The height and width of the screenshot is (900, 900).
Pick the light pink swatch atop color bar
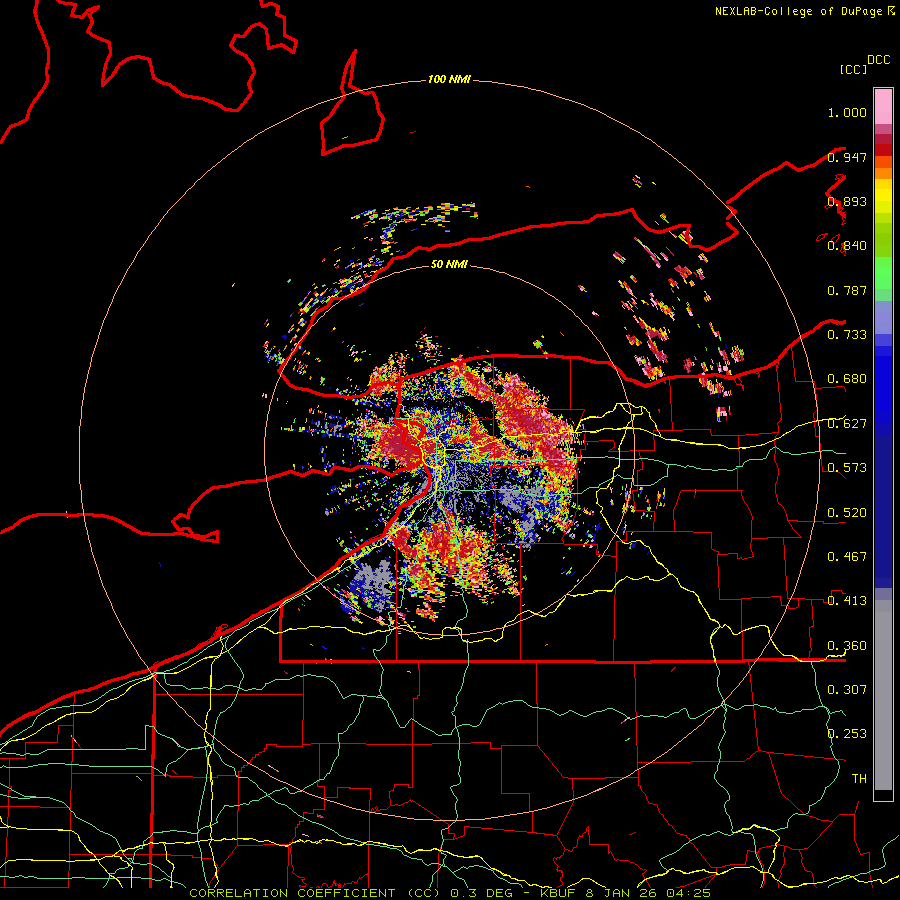(x=883, y=106)
